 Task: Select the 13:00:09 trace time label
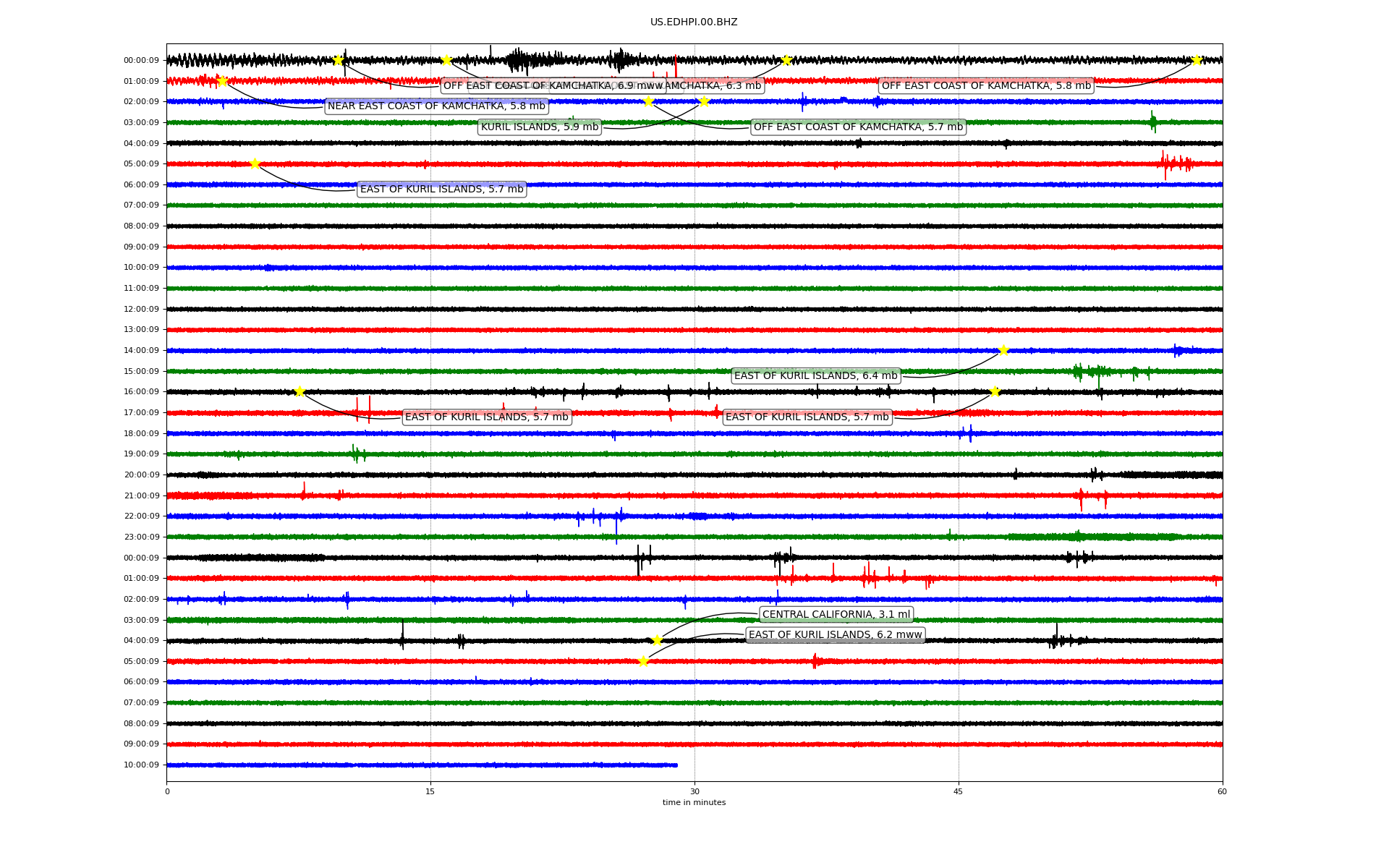tap(141, 330)
